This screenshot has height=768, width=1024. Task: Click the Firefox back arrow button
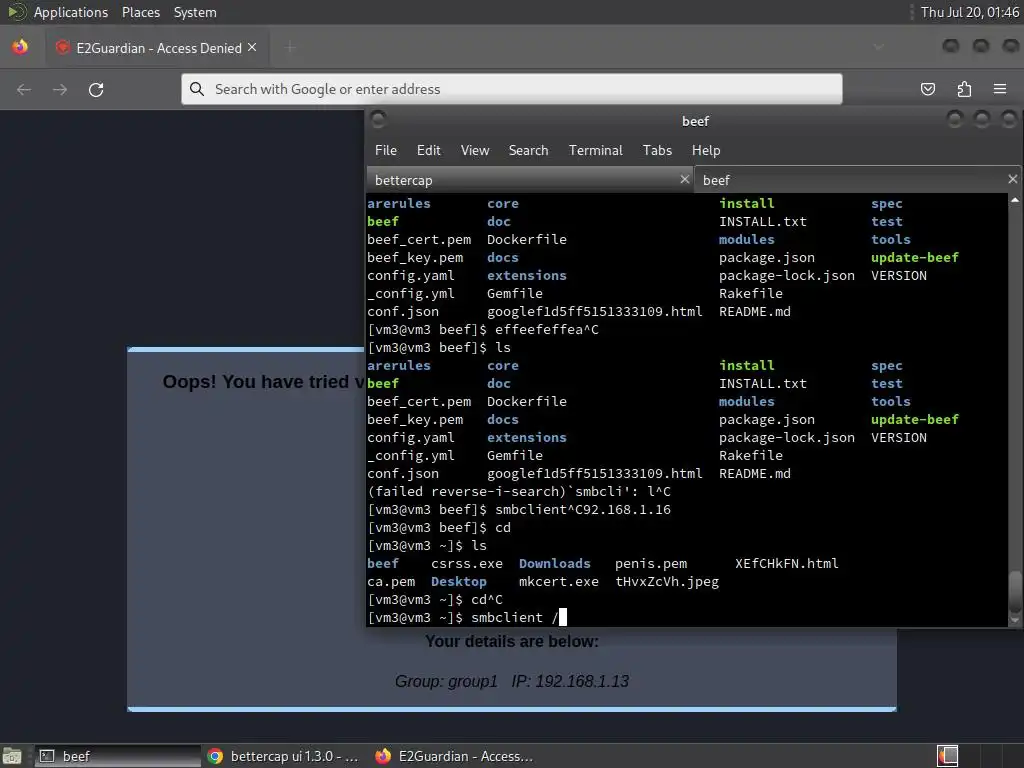[x=24, y=89]
